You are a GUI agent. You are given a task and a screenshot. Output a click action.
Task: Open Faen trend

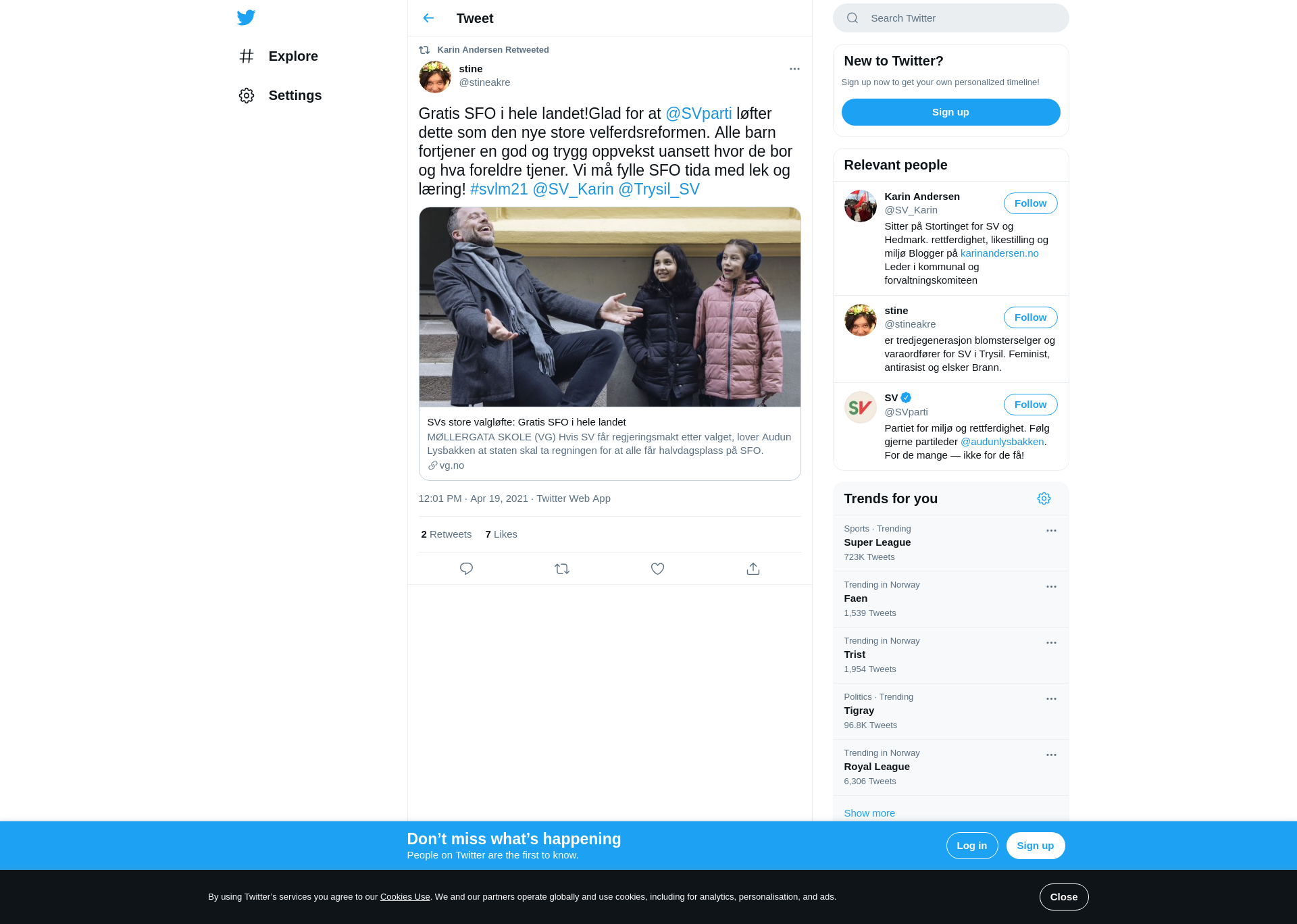(951, 599)
